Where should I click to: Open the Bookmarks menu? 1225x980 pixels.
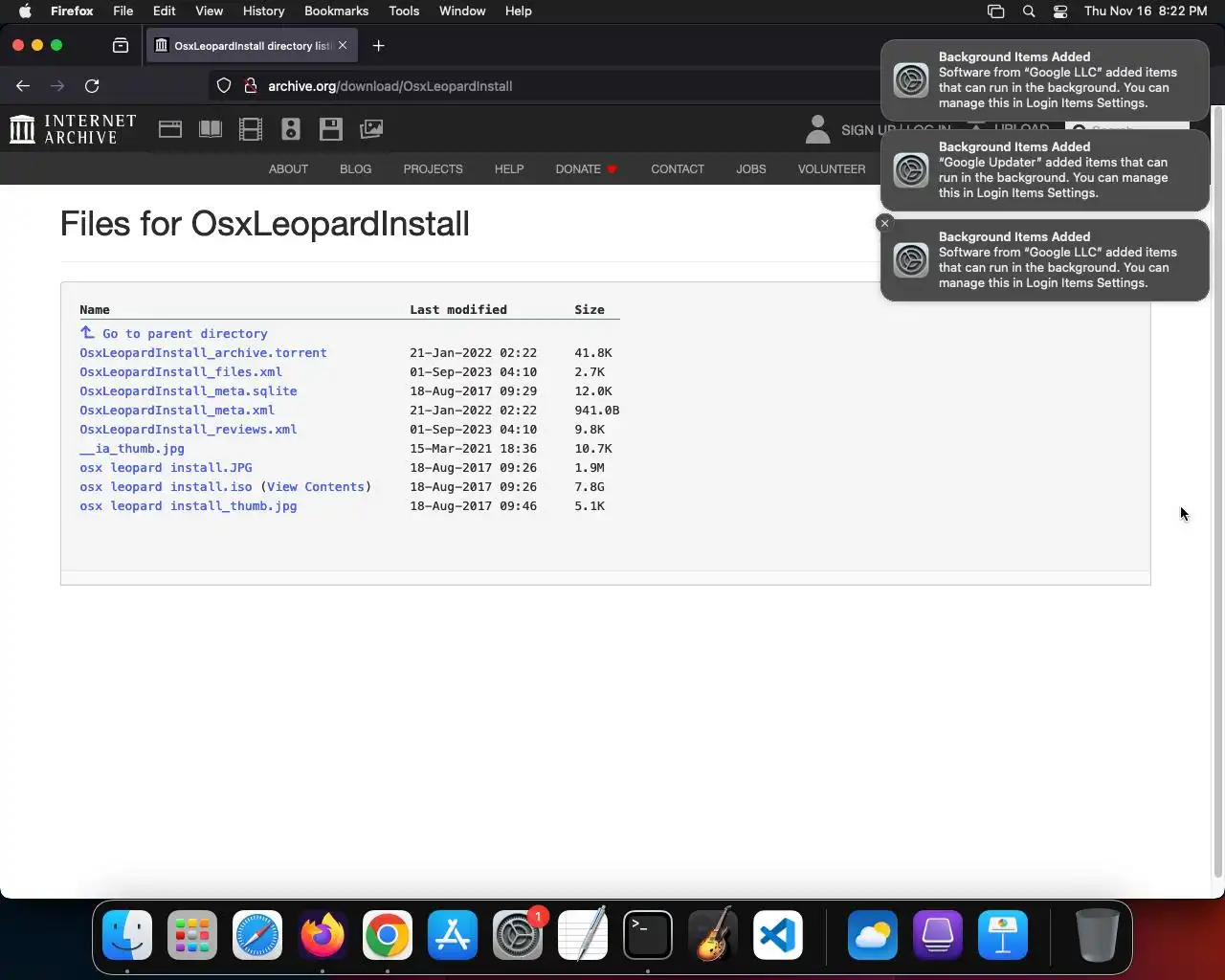coord(336,11)
